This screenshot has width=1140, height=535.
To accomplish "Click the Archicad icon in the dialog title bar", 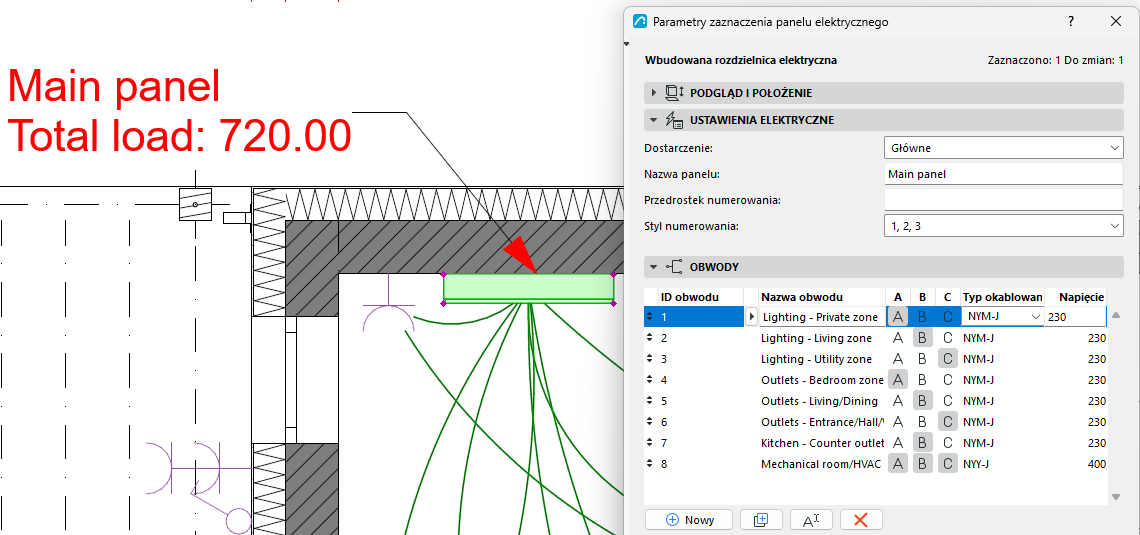I will point(640,22).
